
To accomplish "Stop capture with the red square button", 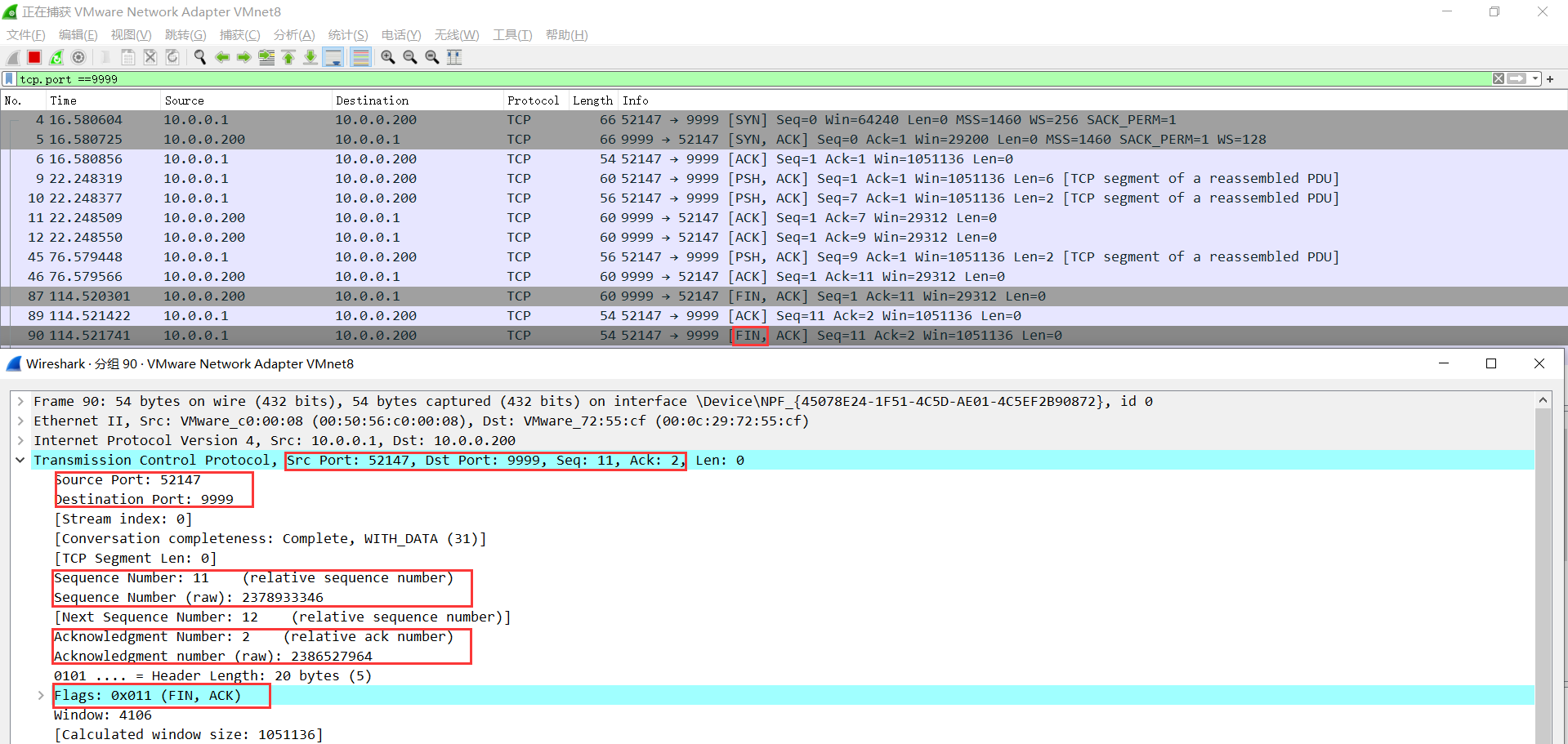I will [34, 57].
